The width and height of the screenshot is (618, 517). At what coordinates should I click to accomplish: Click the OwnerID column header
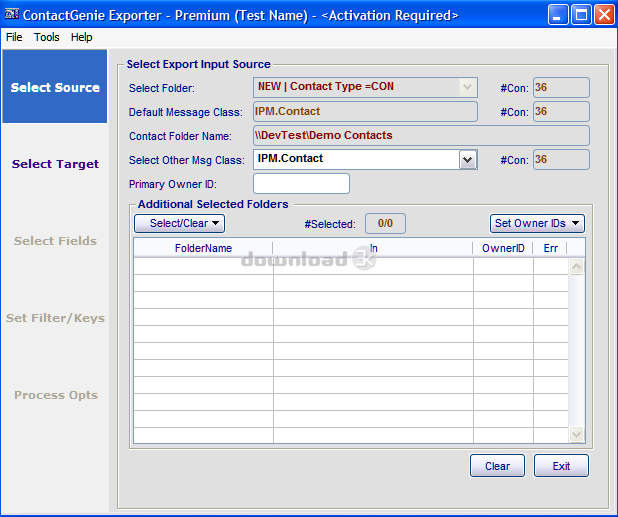(503, 248)
